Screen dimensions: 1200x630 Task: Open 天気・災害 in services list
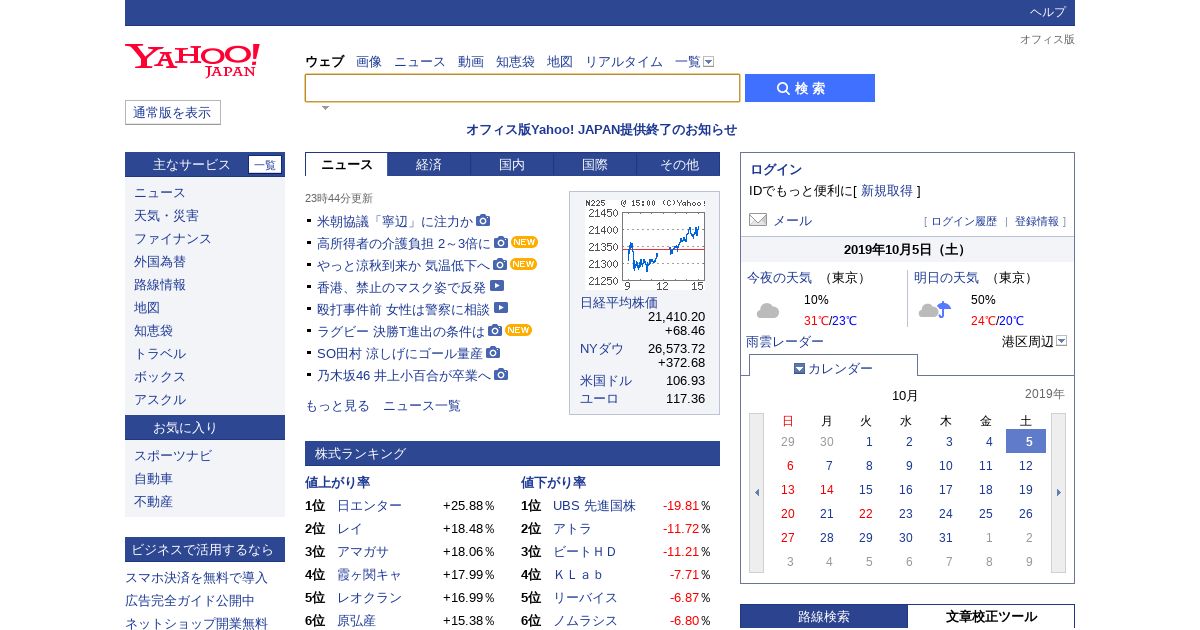tap(166, 216)
